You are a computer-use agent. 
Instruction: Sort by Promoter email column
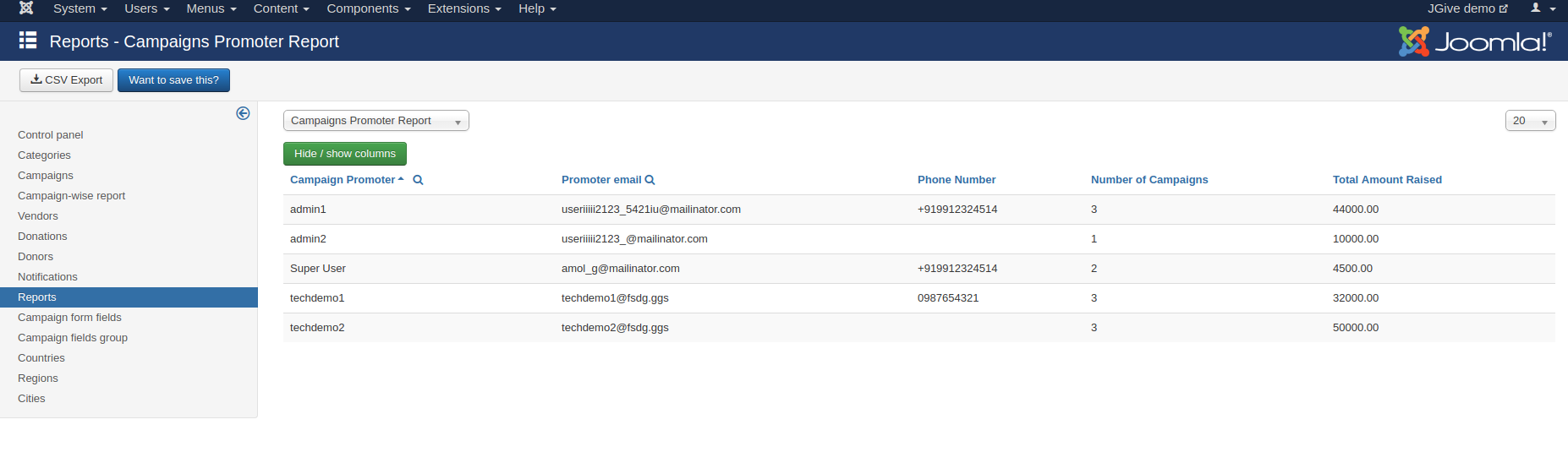click(x=601, y=180)
